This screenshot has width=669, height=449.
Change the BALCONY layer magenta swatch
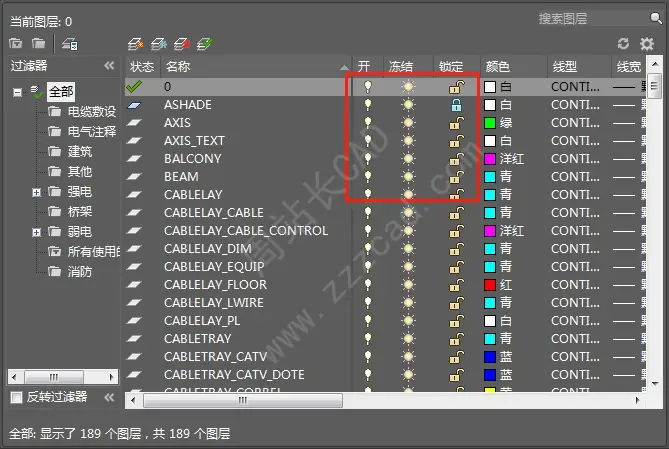coord(490,159)
